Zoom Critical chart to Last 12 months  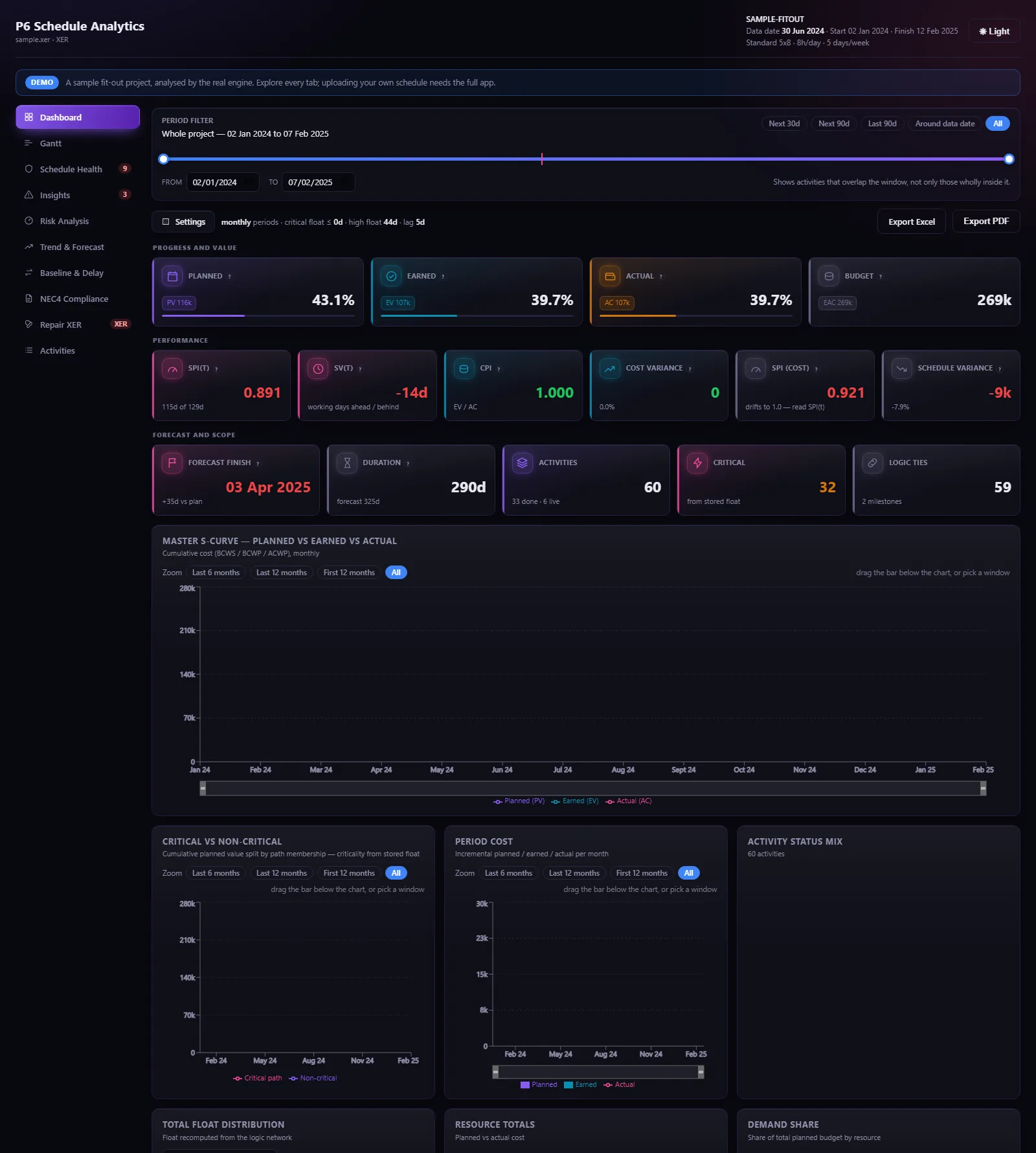click(x=281, y=873)
